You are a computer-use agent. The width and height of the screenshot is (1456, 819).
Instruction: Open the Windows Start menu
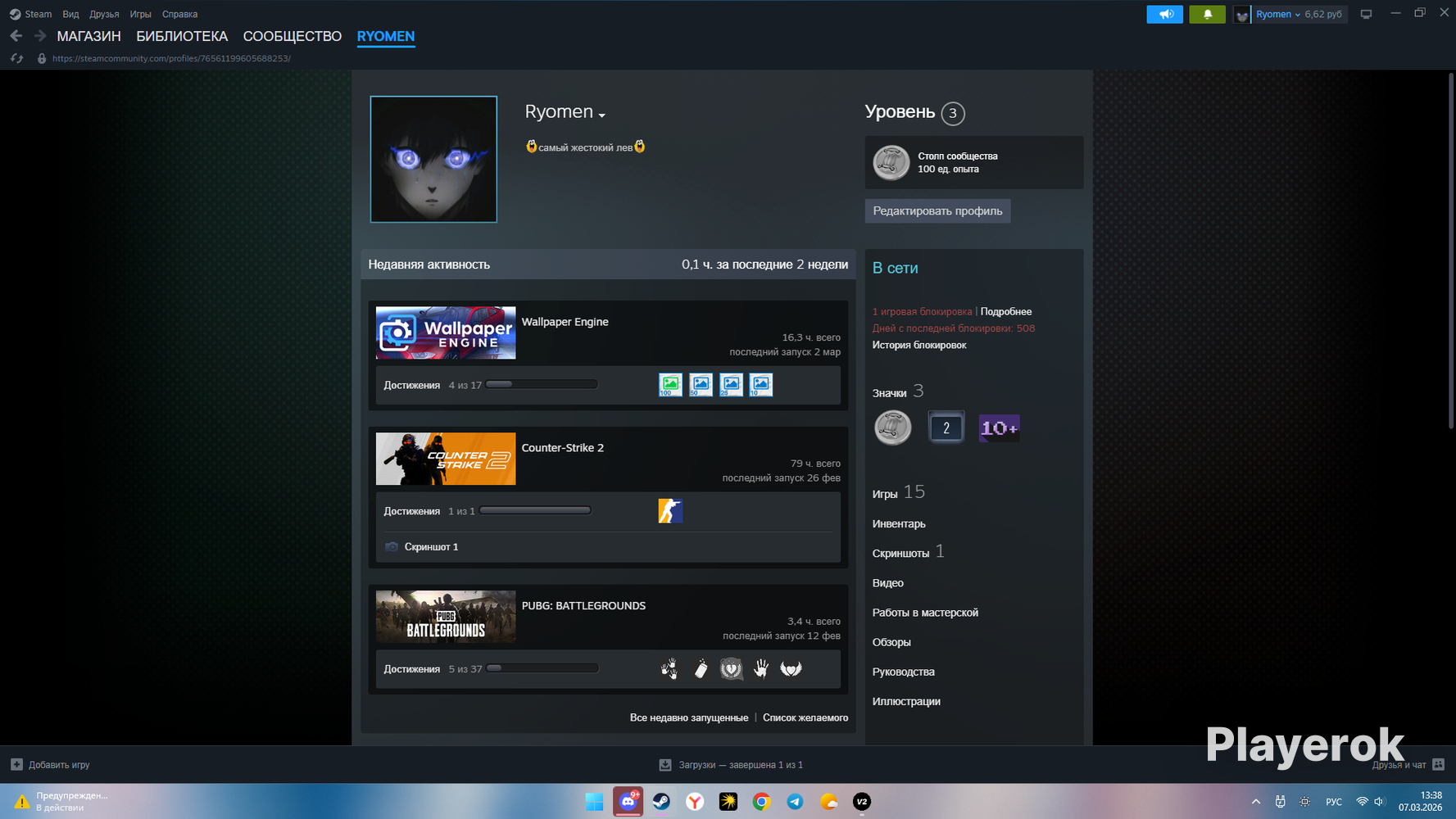[x=595, y=802]
